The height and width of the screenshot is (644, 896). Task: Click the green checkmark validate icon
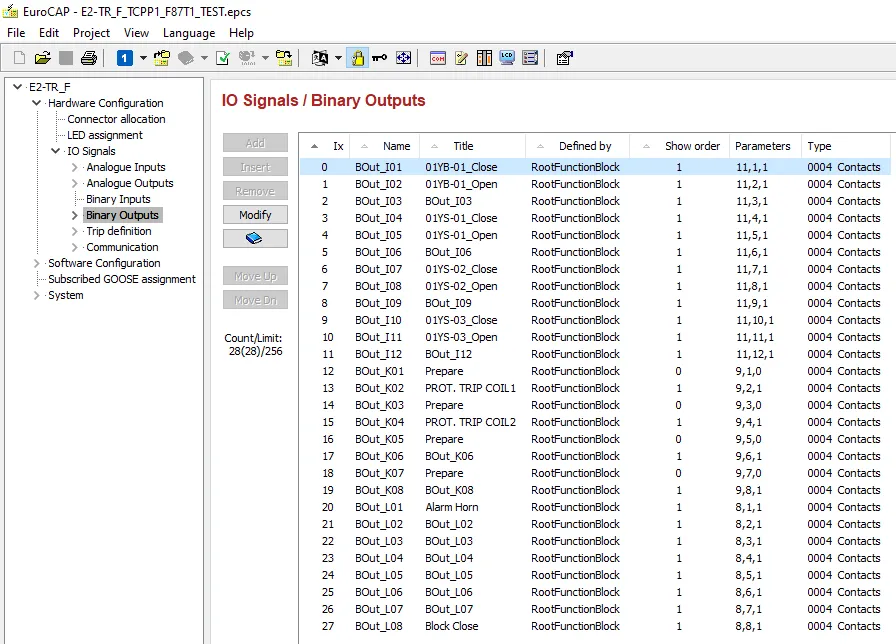coord(223,58)
